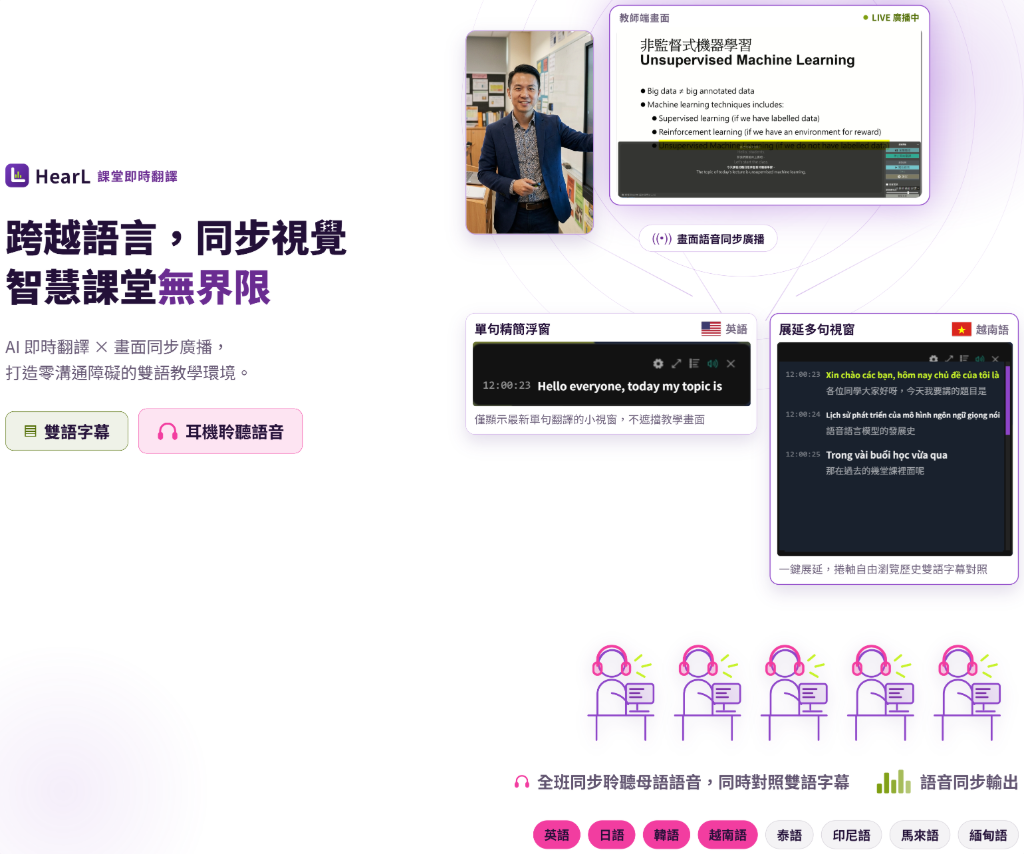Click the green audio bars icon beside 語音同步輸出

click(893, 782)
